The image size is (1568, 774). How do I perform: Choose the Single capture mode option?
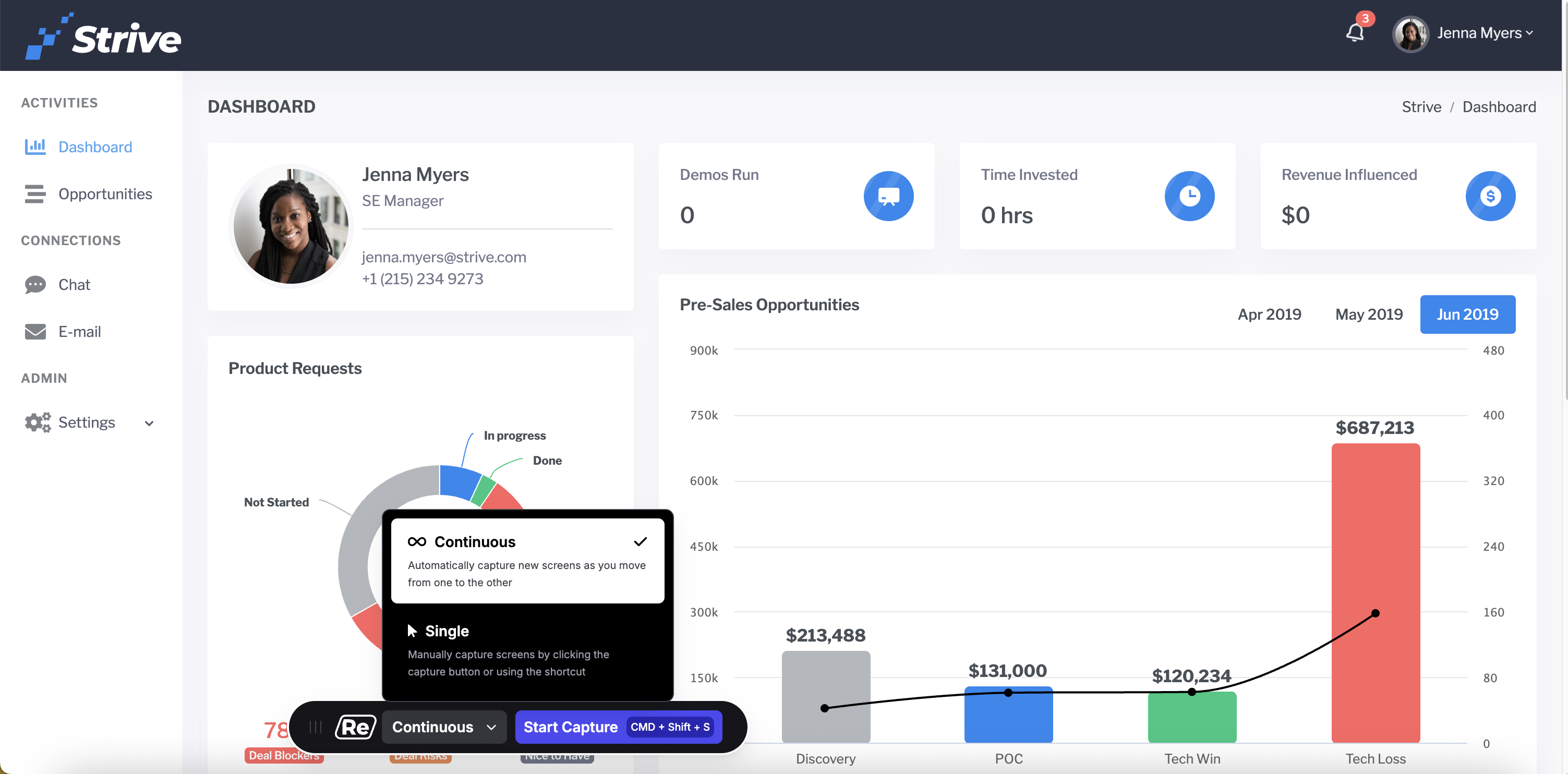[527, 650]
